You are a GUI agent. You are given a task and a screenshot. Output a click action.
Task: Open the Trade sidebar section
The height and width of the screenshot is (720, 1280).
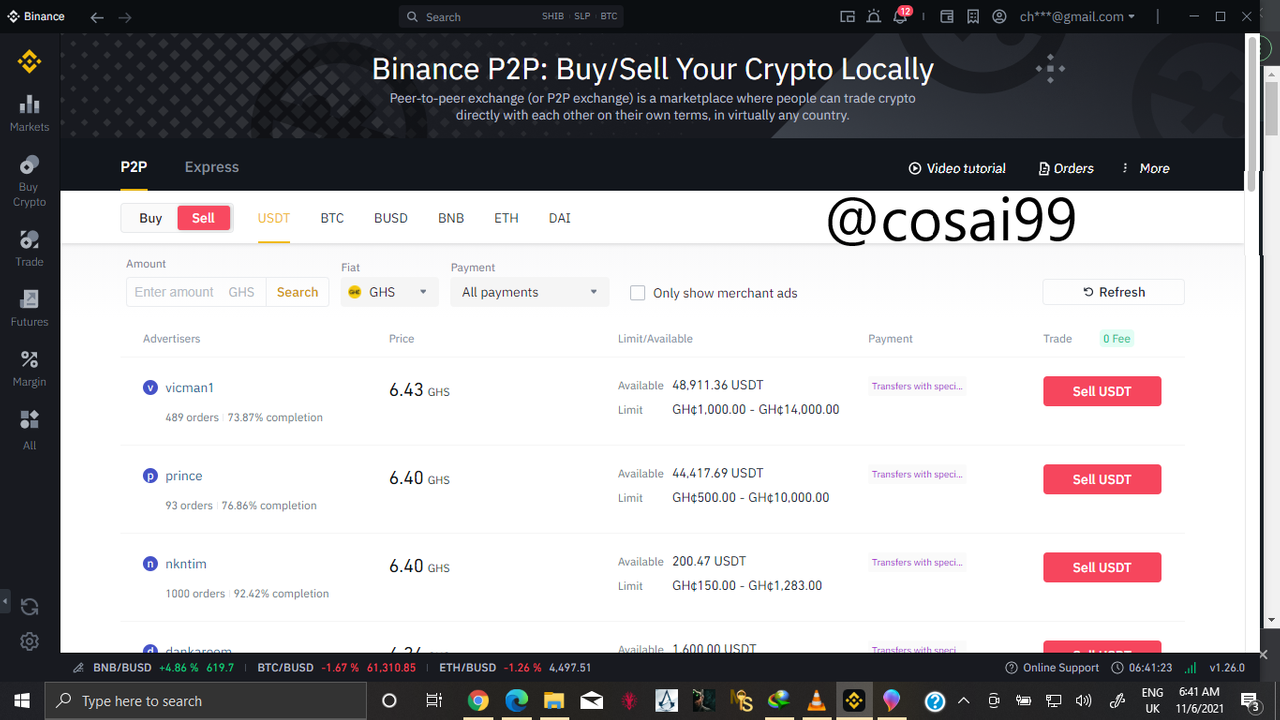tap(29, 249)
